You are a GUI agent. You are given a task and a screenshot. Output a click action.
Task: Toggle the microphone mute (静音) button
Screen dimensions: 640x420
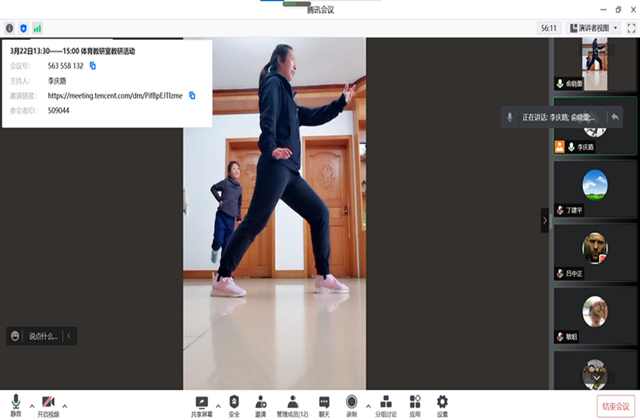(x=16, y=404)
